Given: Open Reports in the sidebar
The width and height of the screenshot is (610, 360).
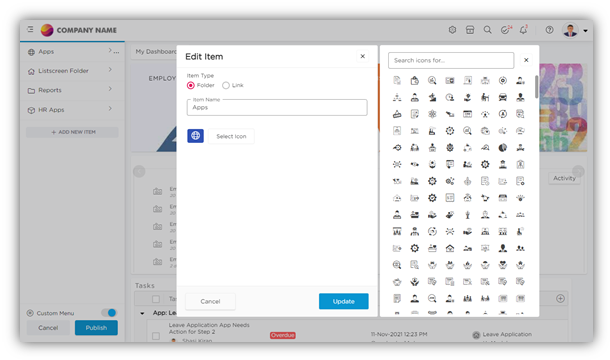Looking at the screenshot, I should (x=50, y=90).
